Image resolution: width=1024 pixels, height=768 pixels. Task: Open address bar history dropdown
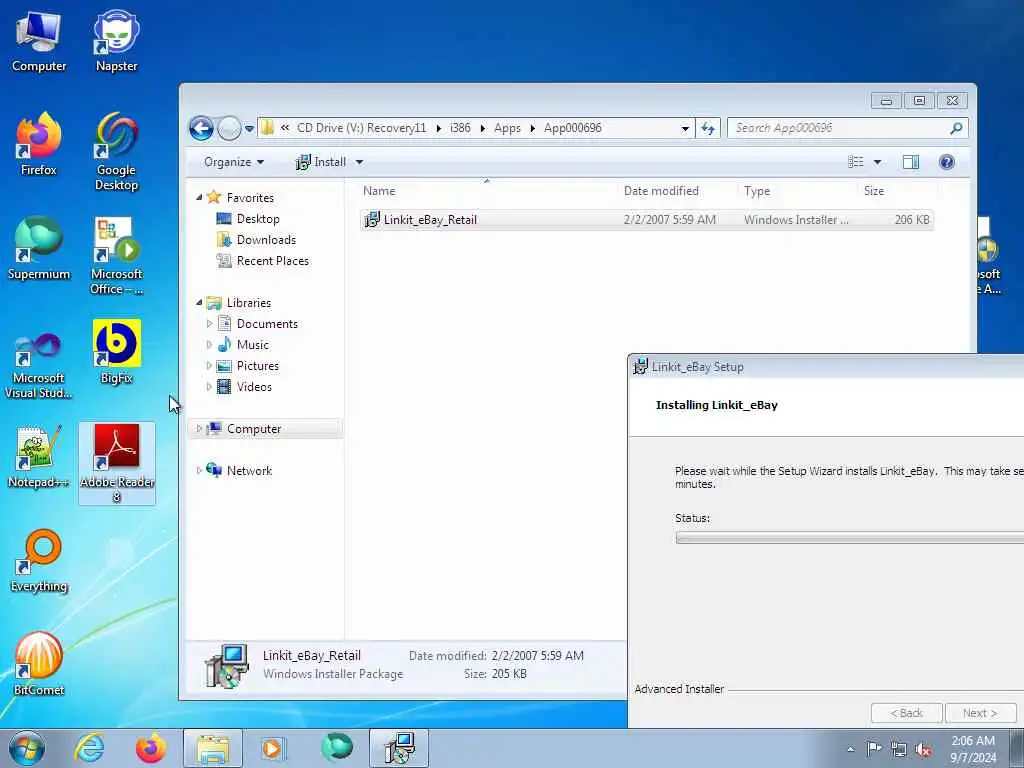(x=685, y=128)
